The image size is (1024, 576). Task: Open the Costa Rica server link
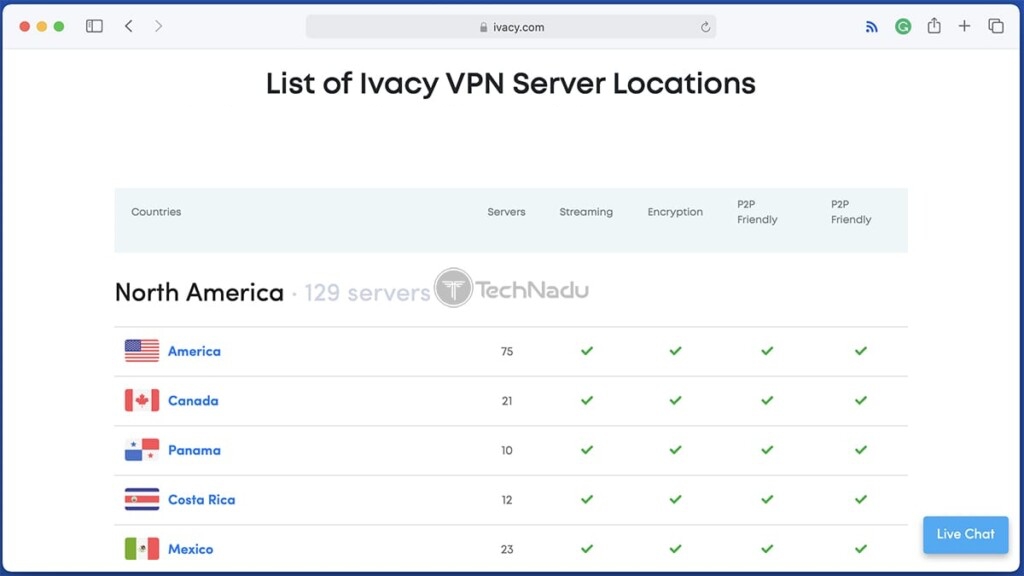pos(201,500)
